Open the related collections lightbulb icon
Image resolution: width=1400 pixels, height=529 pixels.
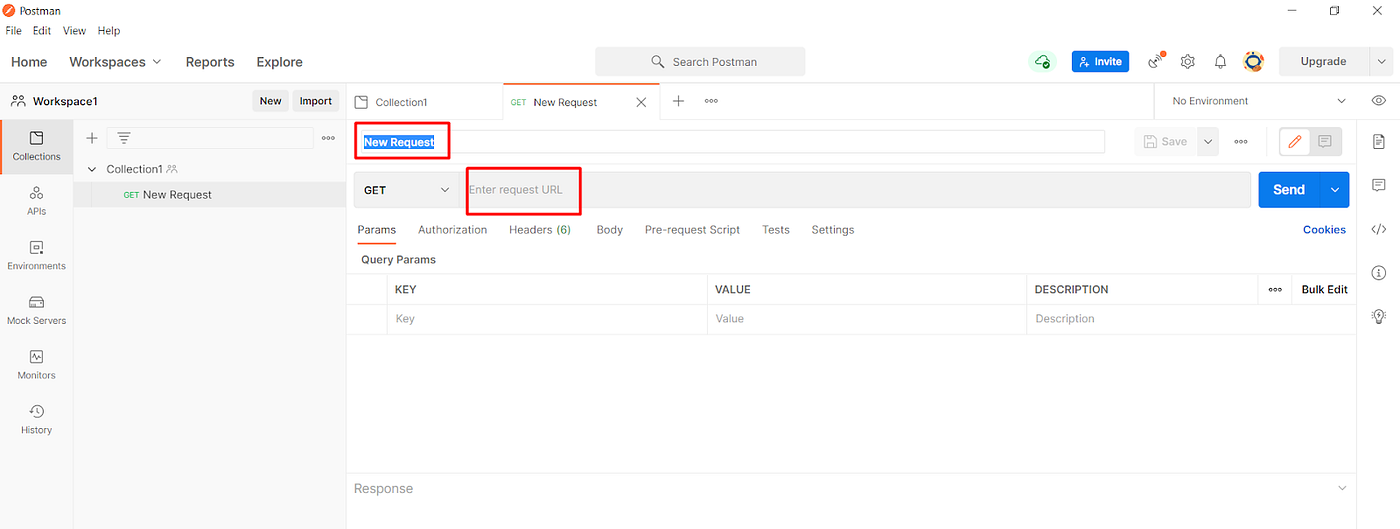(1379, 316)
